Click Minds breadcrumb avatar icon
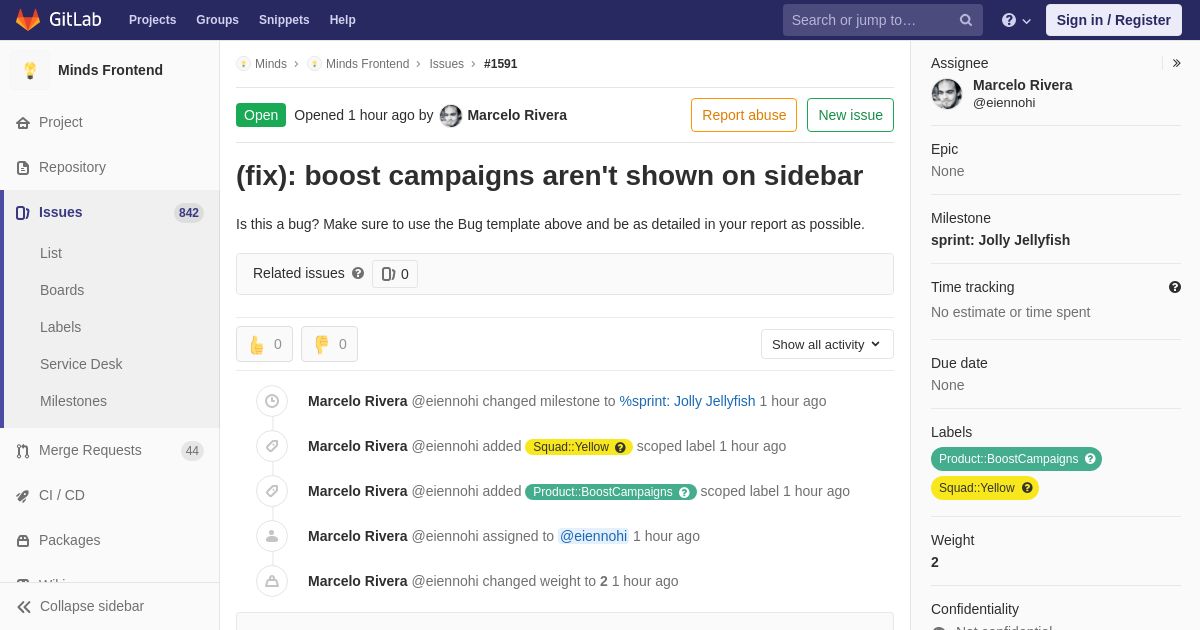1200x630 pixels. 243,64
